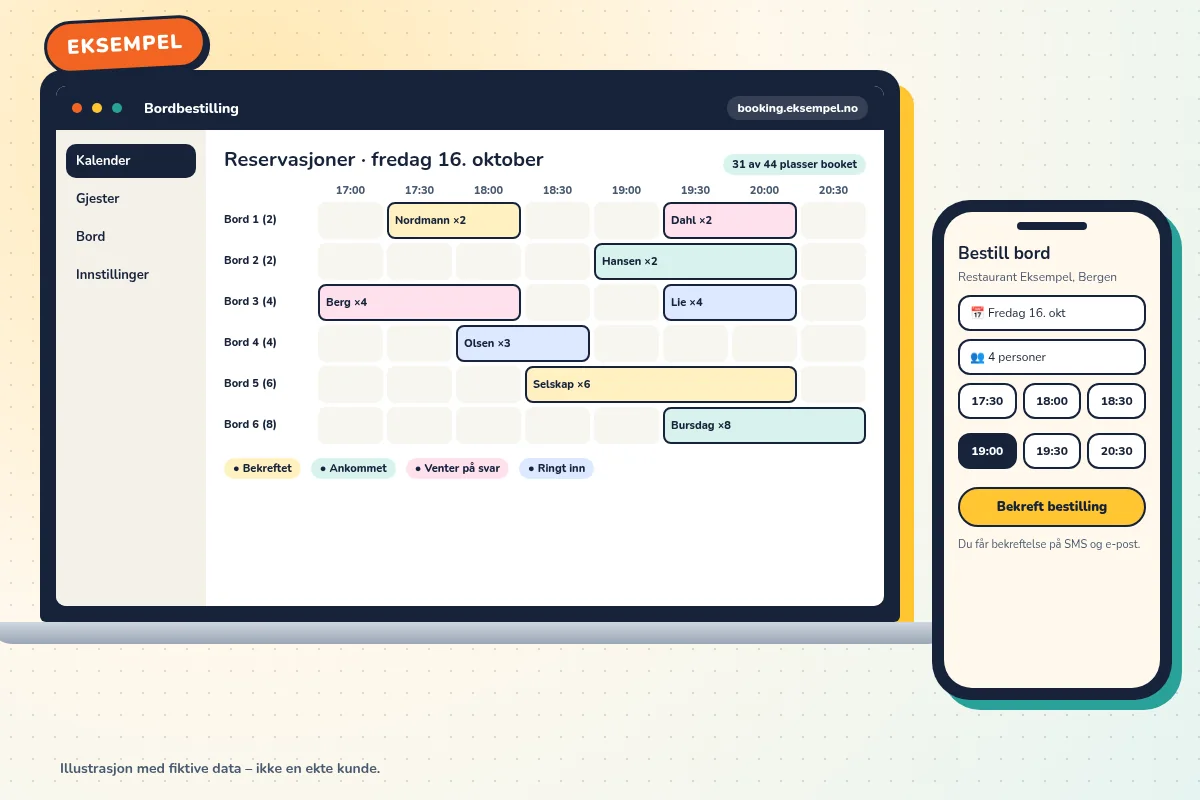Click the Bekreftet status legend chip
Image resolution: width=1200 pixels, height=800 pixels.
click(262, 468)
